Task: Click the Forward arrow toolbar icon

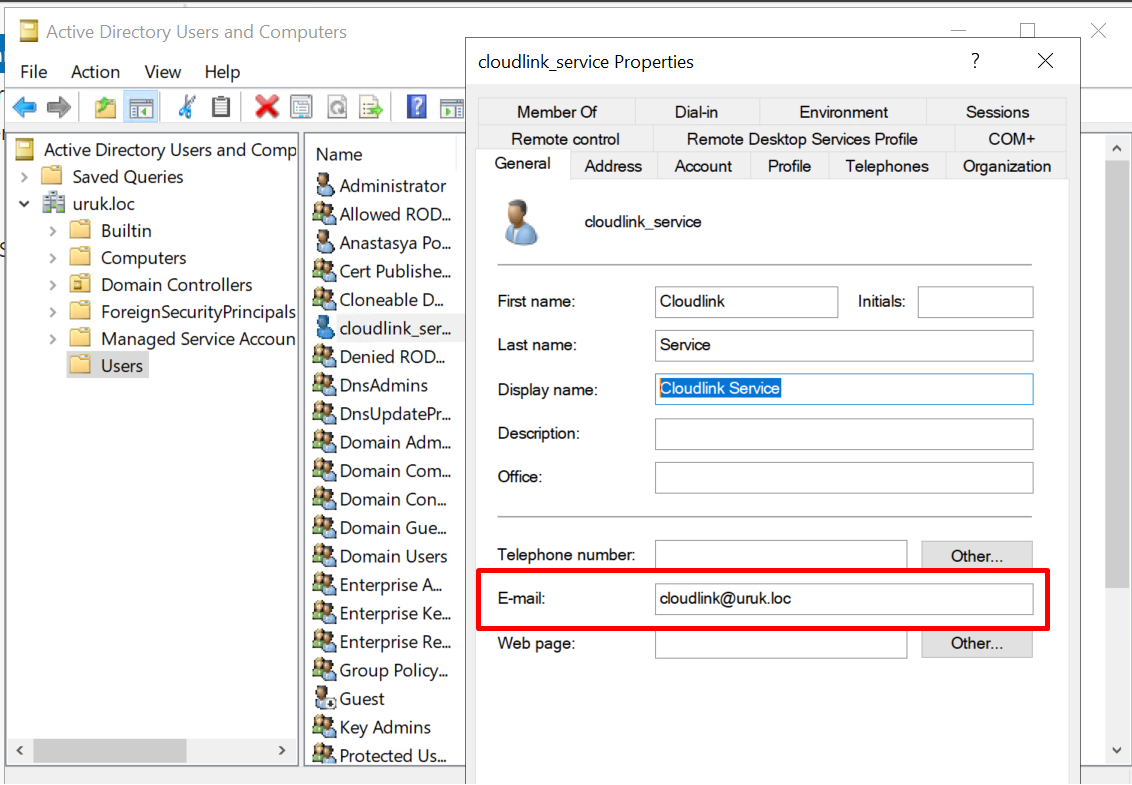Action: [x=58, y=108]
